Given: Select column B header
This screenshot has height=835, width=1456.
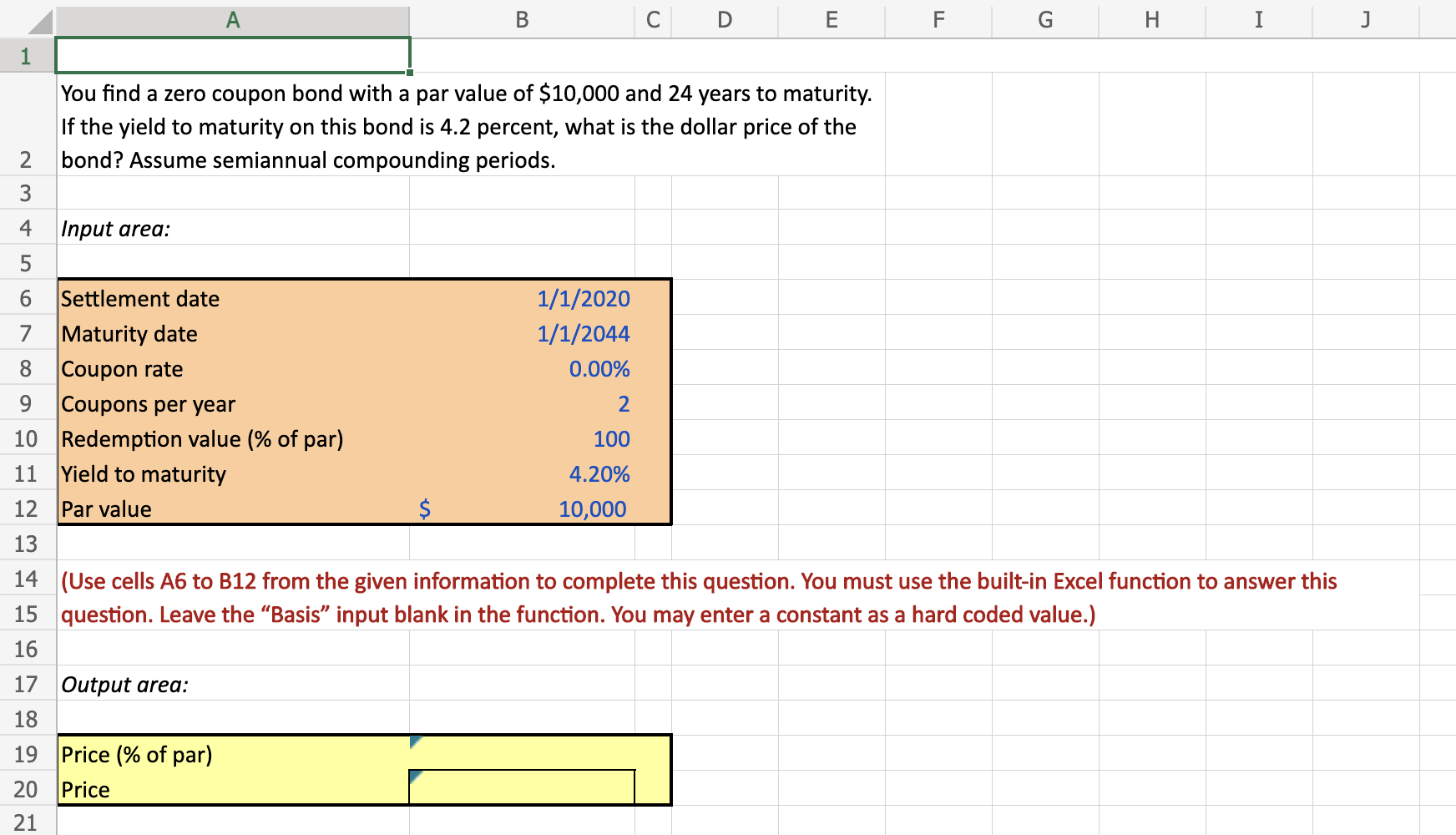Looking at the screenshot, I should click(x=522, y=19).
